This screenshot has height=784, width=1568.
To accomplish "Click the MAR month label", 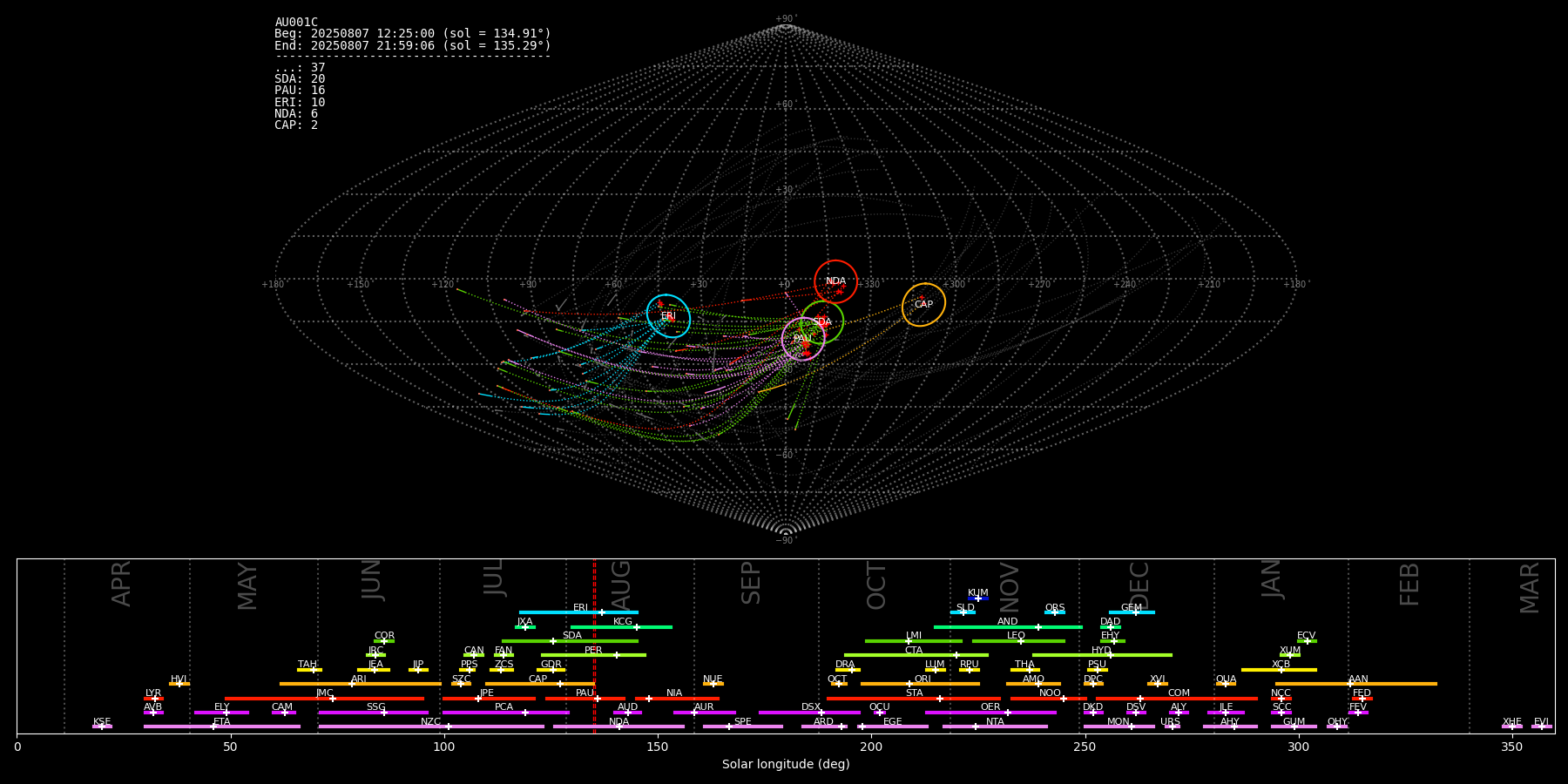I will click(1531, 588).
